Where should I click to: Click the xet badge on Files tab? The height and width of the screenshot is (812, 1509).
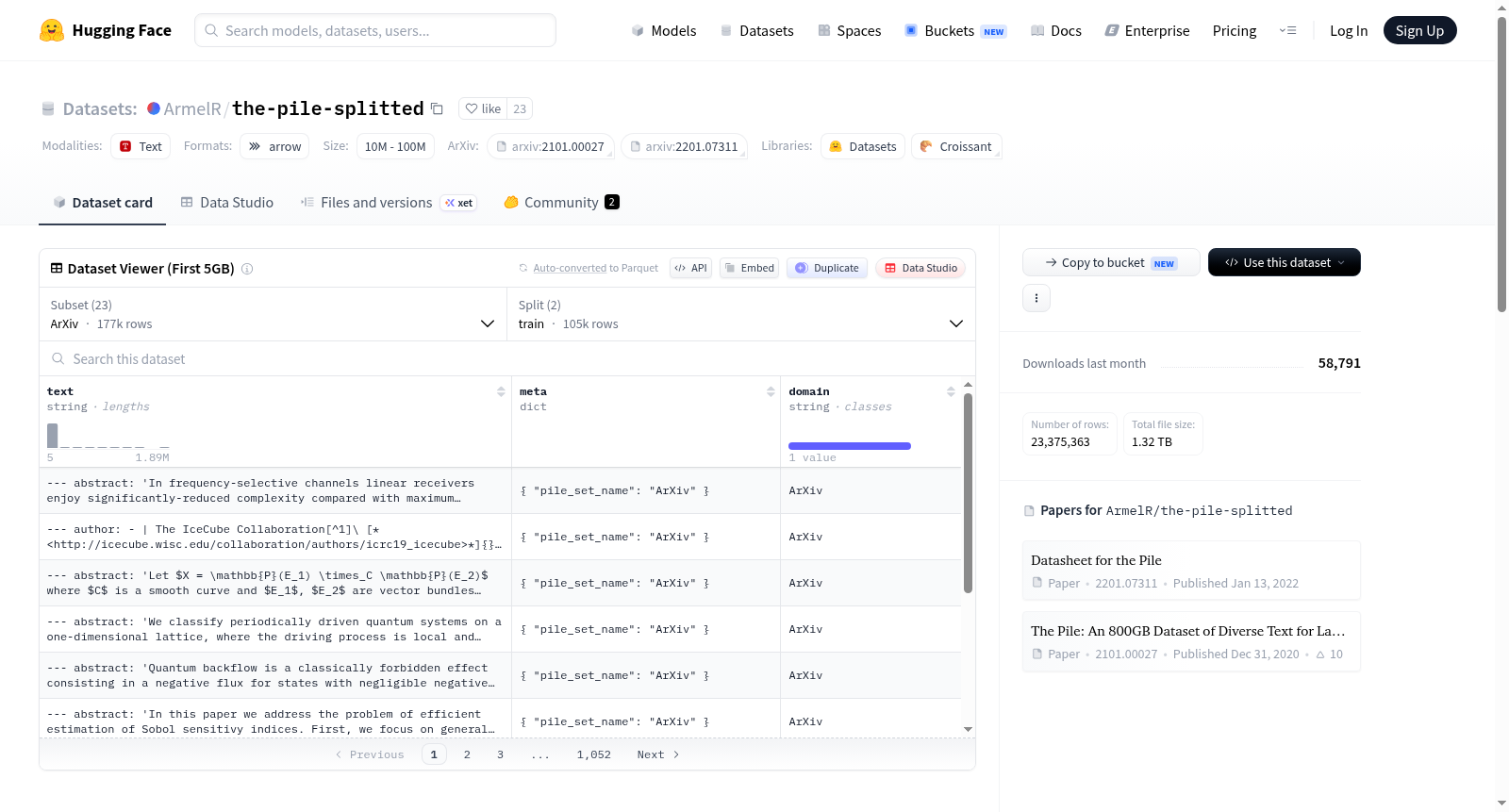pos(459,203)
